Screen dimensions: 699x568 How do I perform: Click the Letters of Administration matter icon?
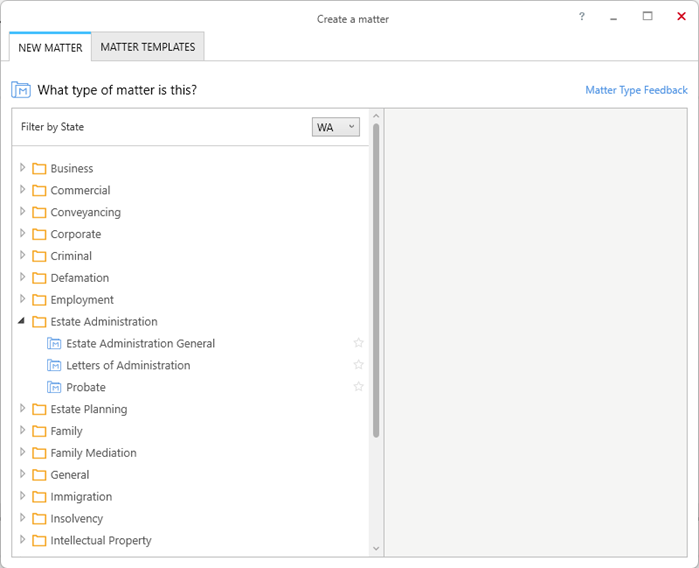[x=54, y=365]
